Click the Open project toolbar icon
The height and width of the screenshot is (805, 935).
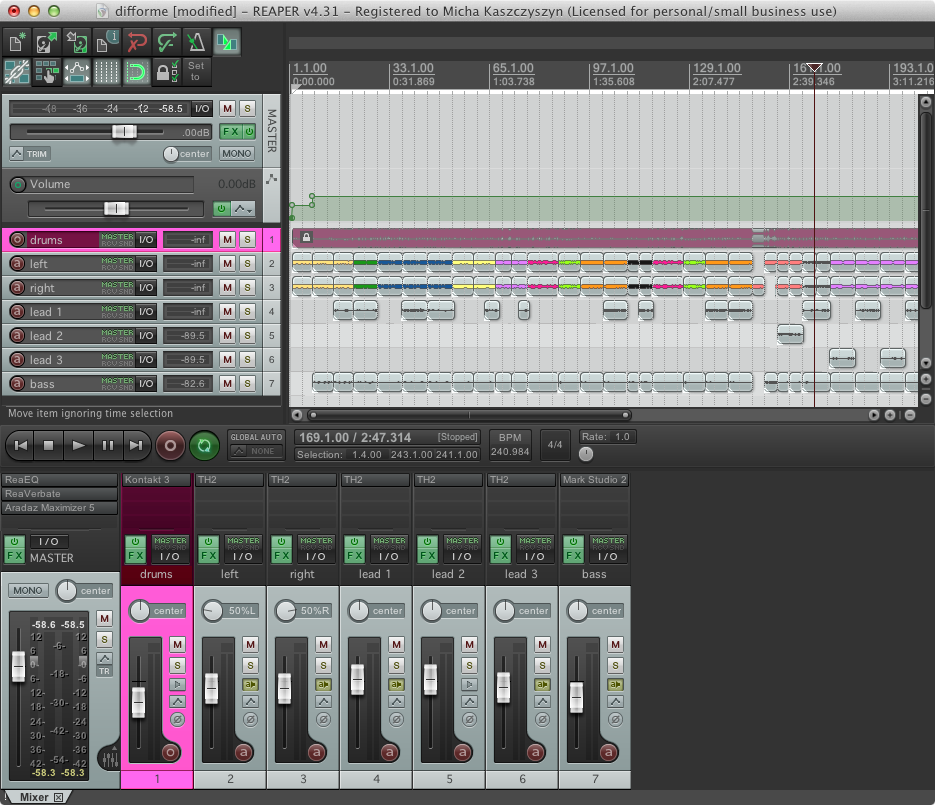[x=47, y=42]
